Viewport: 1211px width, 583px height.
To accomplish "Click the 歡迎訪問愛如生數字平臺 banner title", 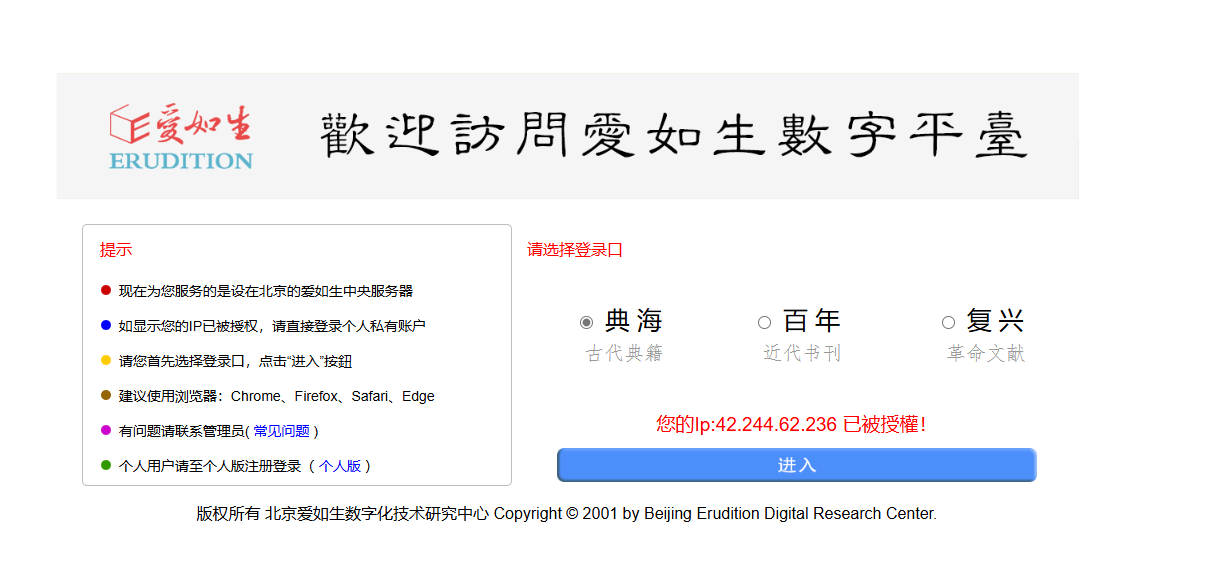I will (674, 136).
